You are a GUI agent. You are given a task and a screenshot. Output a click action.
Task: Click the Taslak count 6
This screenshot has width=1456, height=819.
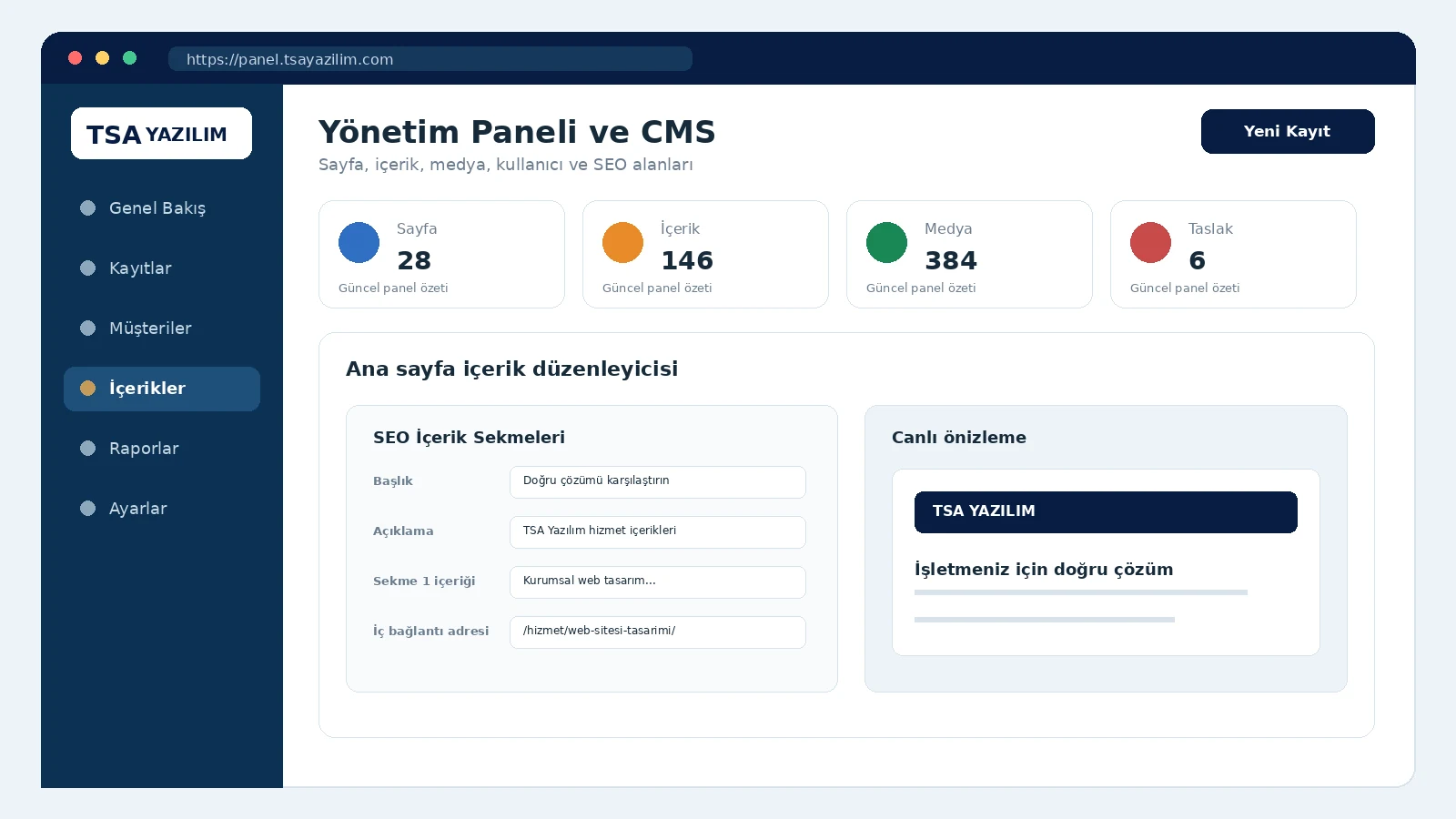click(1198, 261)
